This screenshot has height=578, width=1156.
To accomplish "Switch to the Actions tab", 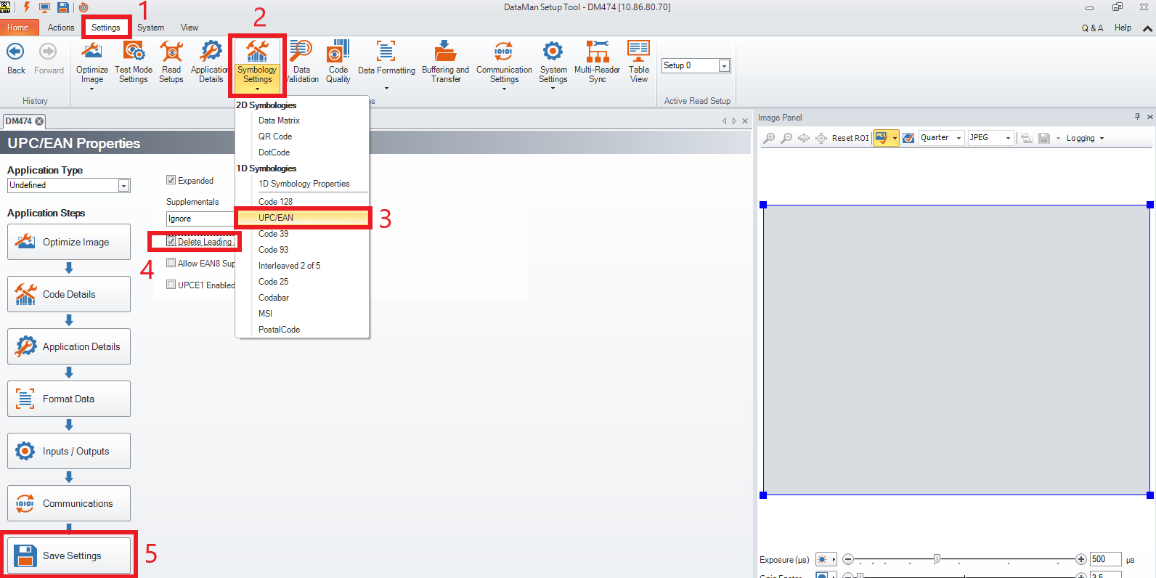I will (x=60, y=27).
